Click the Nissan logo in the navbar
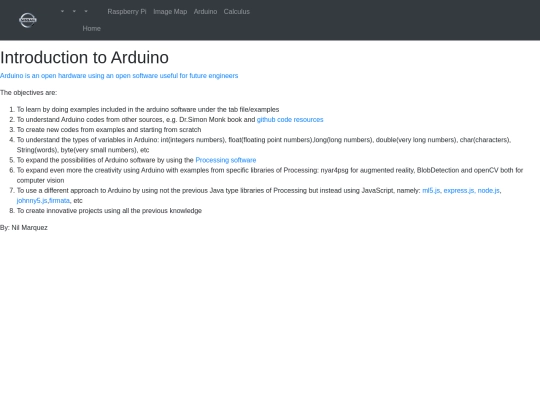Screen dimensions: 540x405 point(28,20)
